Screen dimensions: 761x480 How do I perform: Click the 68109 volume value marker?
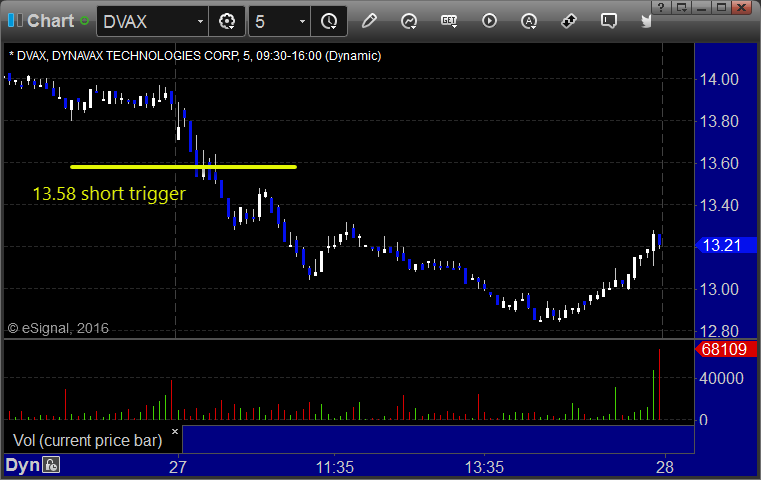tap(726, 349)
